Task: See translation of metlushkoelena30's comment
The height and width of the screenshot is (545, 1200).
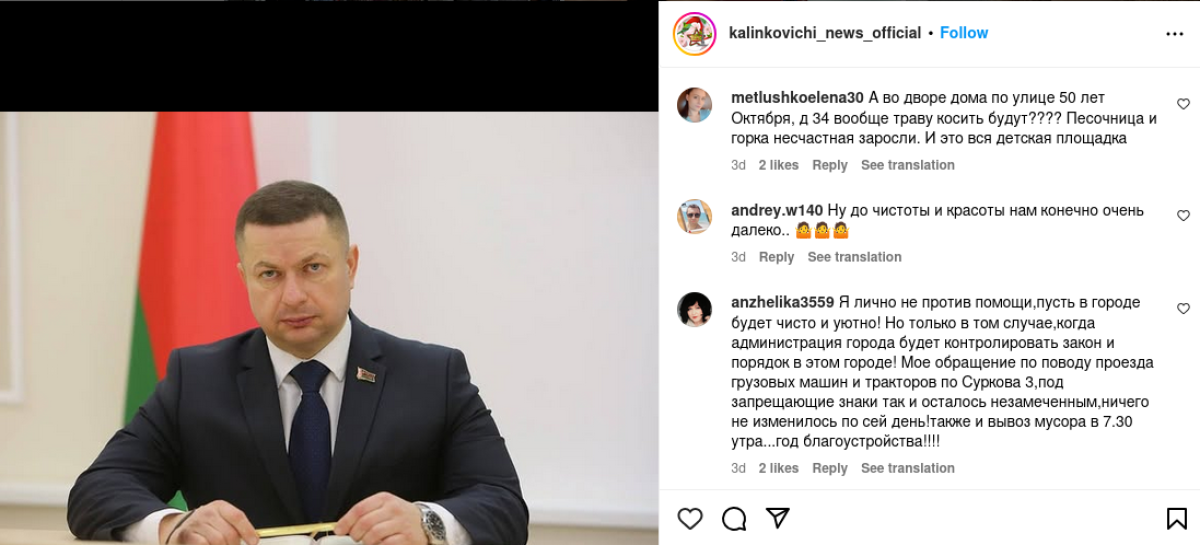Action: click(908, 165)
